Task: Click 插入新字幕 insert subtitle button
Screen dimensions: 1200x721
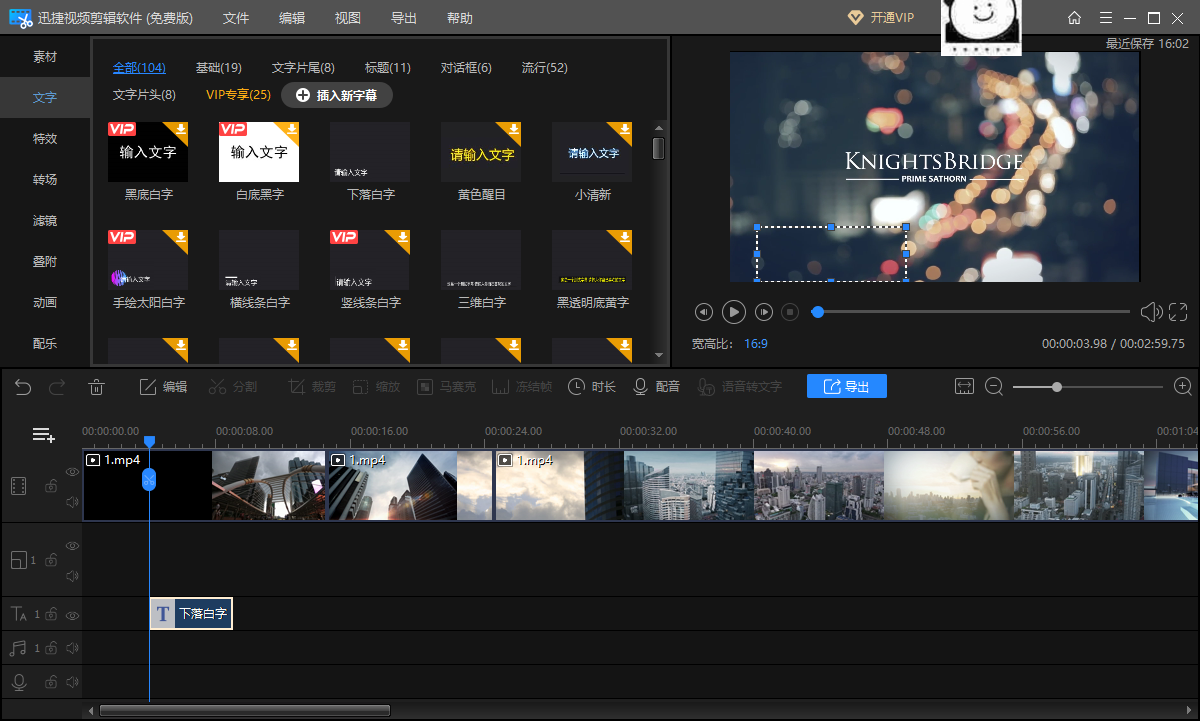Action: pos(337,95)
